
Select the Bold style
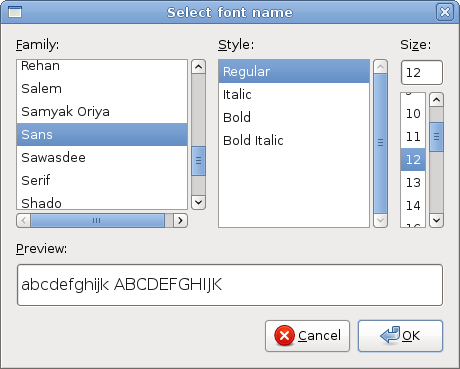tap(294, 118)
